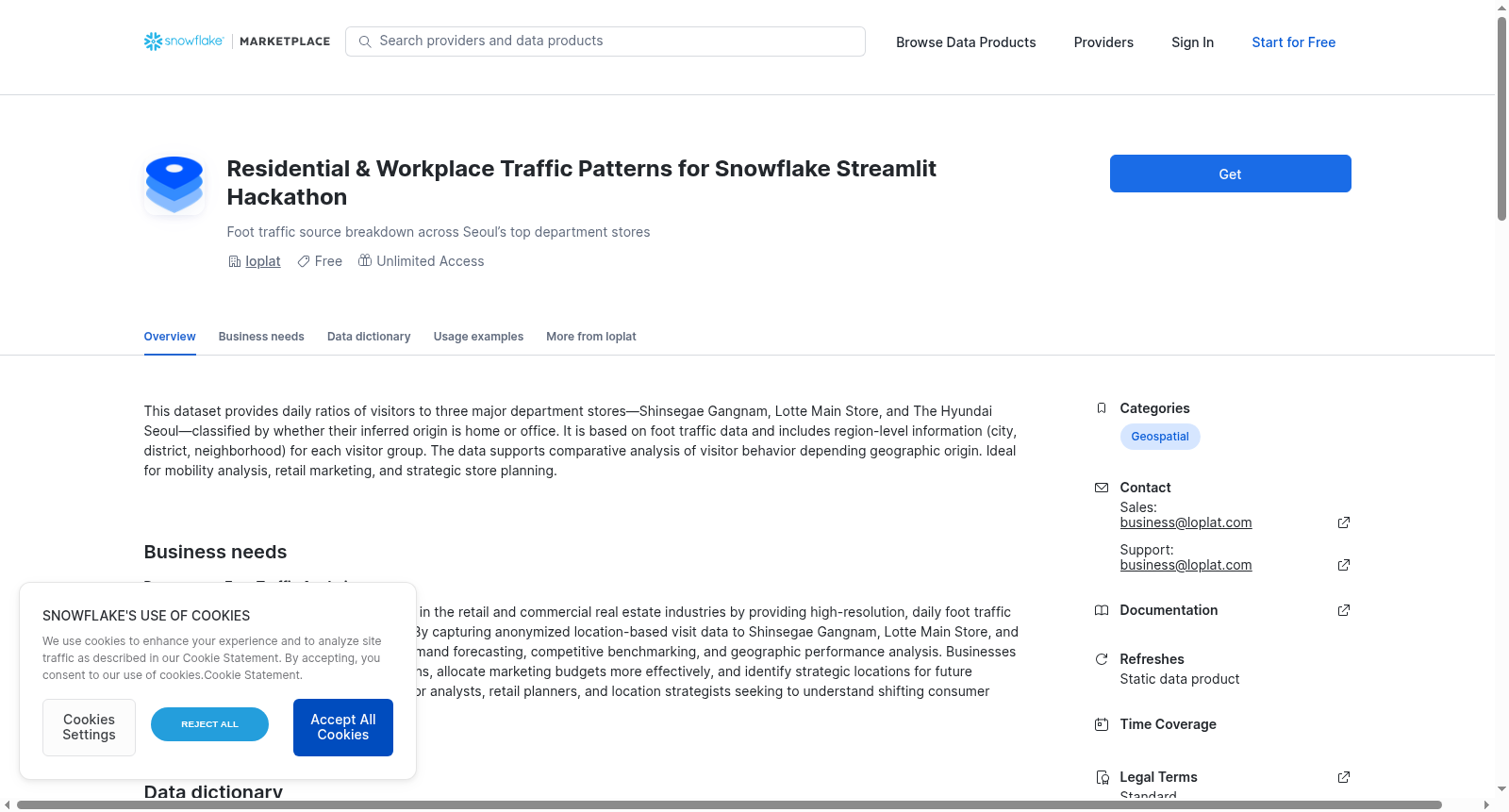
Task: Open the Usage examples tab
Action: tap(478, 337)
